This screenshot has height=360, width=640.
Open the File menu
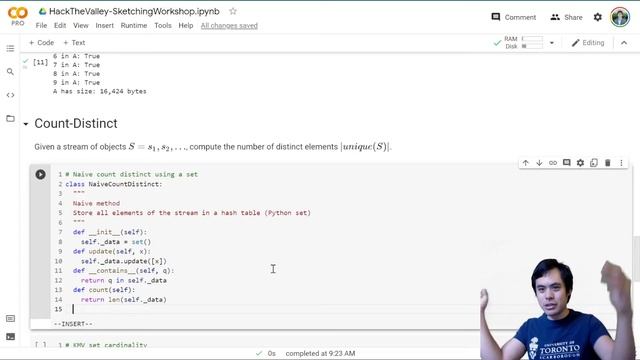(x=41, y=25)
